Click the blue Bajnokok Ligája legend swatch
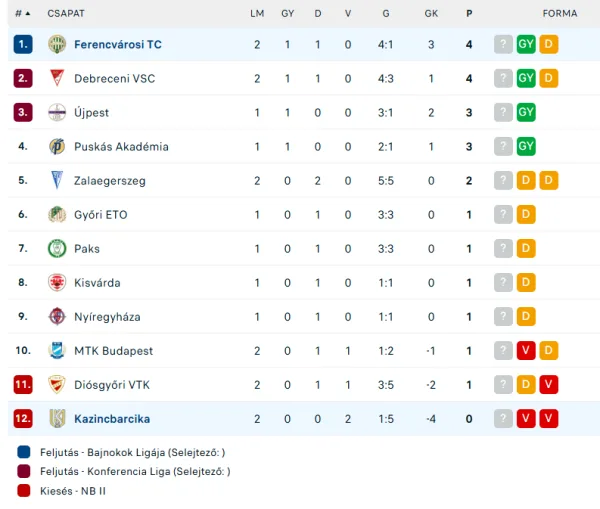The image size is (600, 509). [x=24, y=452]
